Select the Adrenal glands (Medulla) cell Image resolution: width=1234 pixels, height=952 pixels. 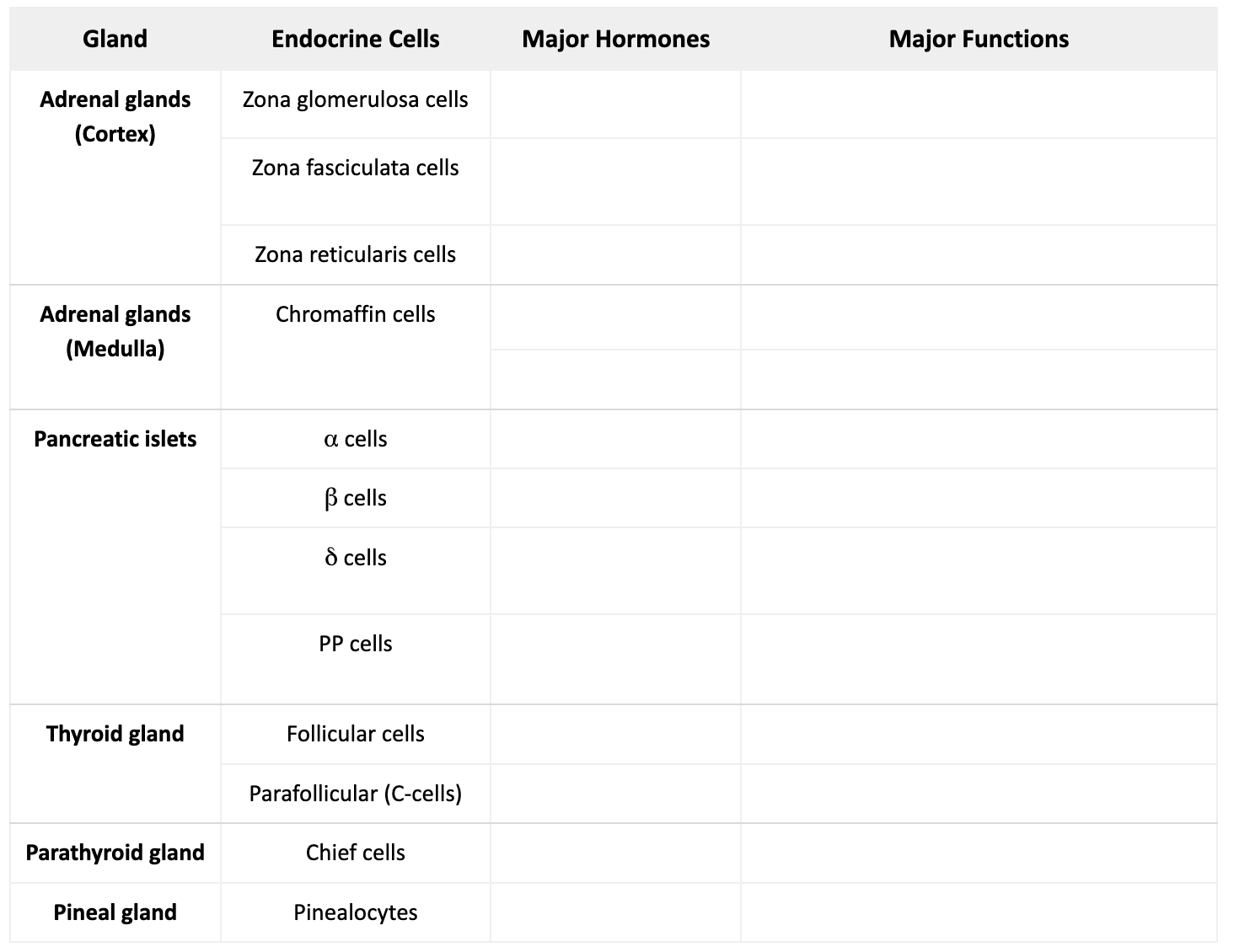[115, 331]
